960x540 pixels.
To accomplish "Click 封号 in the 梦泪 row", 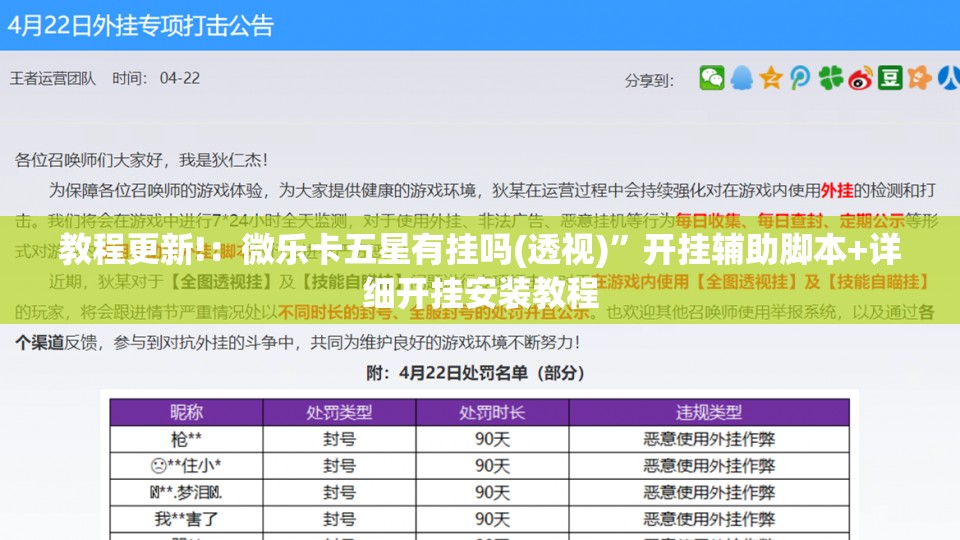I will [x=339, y=493].
